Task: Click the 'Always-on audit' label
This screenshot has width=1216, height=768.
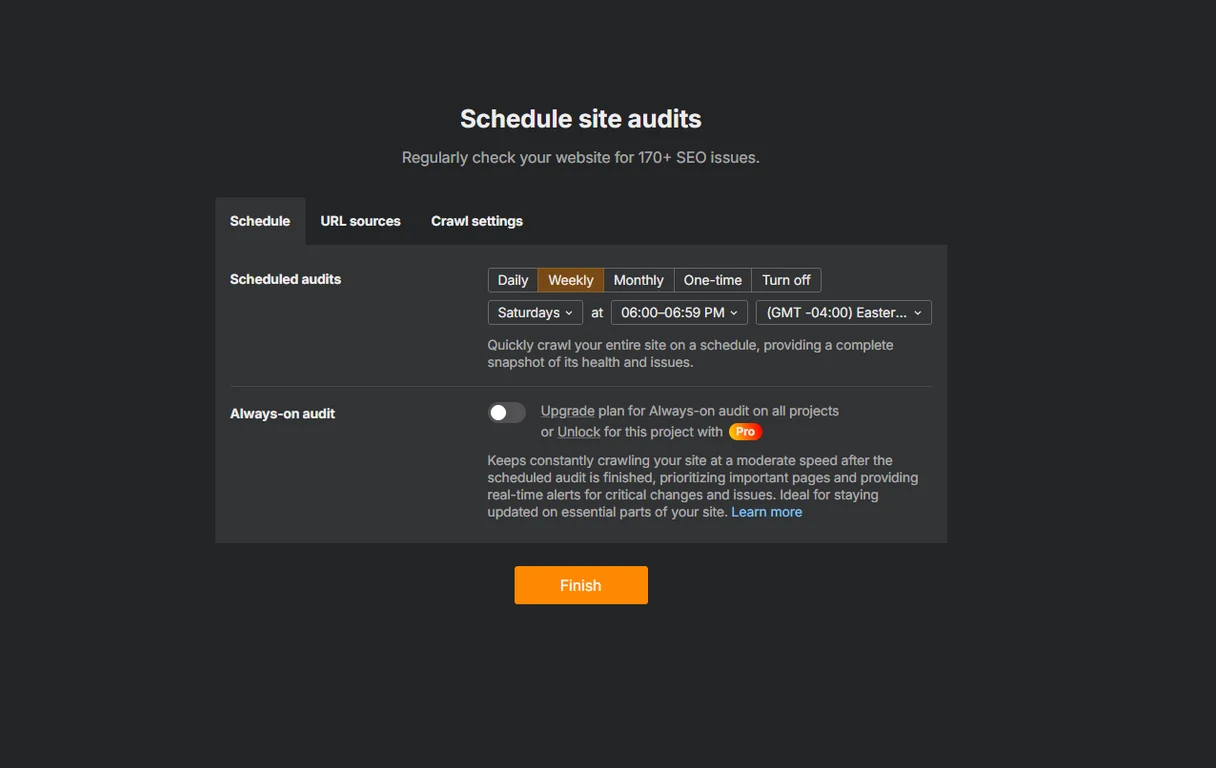Action: point(282,413)
